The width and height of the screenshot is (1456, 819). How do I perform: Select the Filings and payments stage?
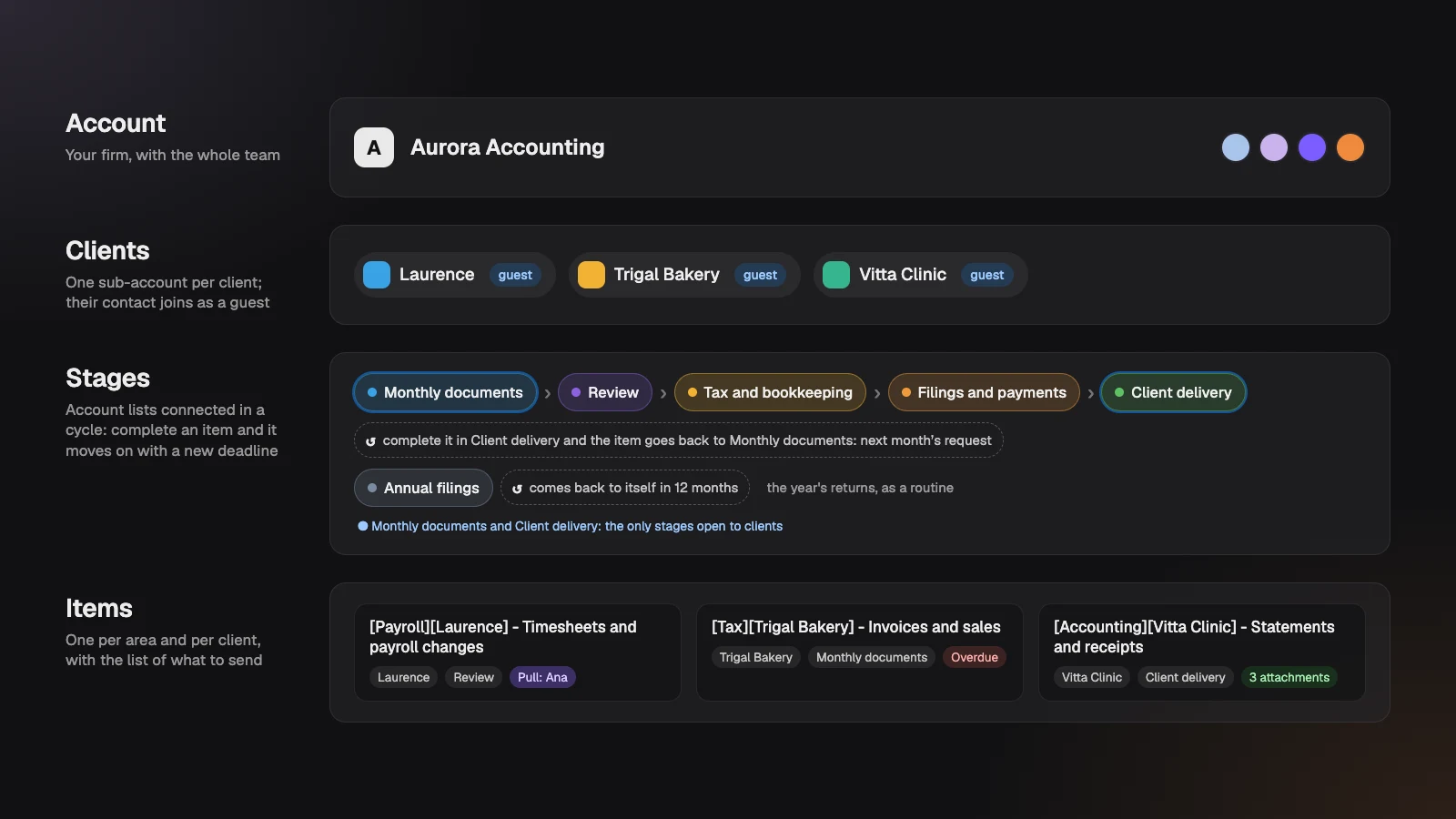[984, 392]
